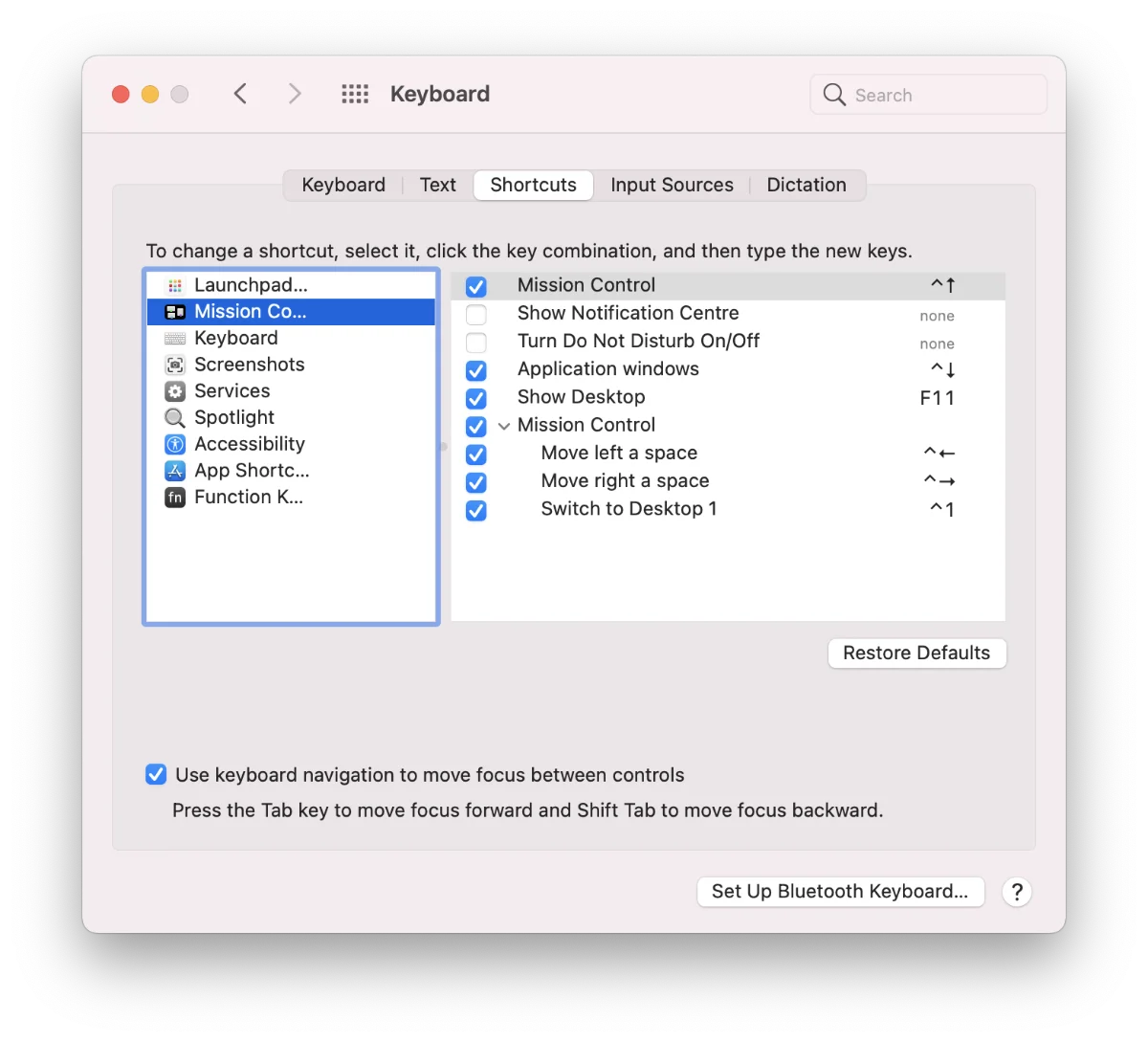Close the Keyboard preferences window

tap(121, 94)
